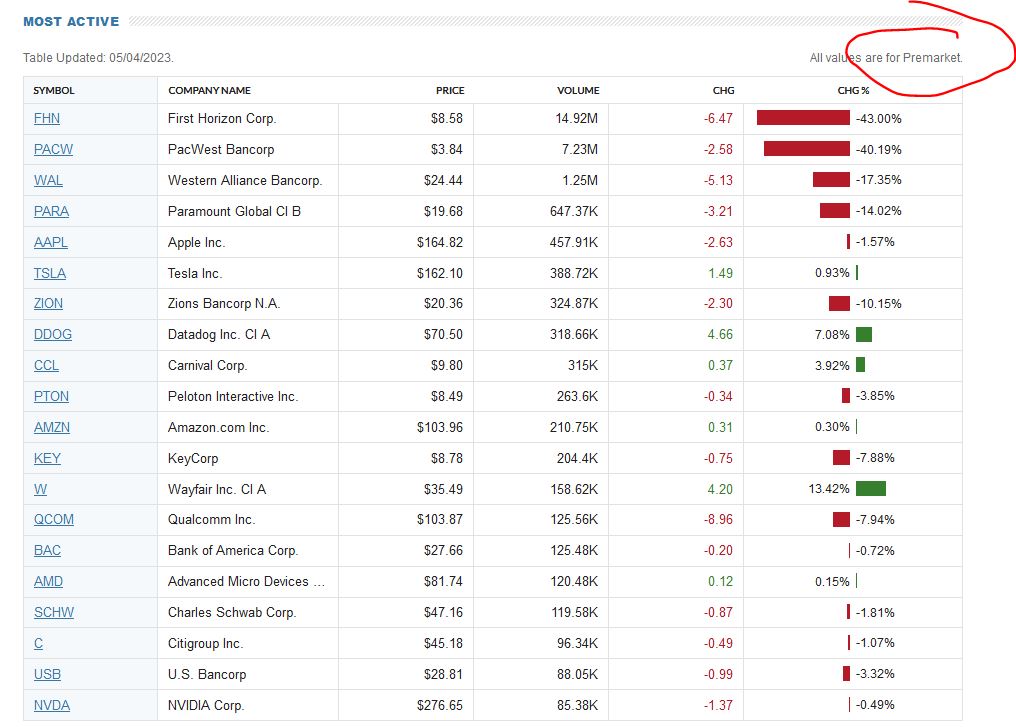The height and width of the screenshot is (727, 1016).
Task: Click the WAL symbol link
Action: [48, 180]
